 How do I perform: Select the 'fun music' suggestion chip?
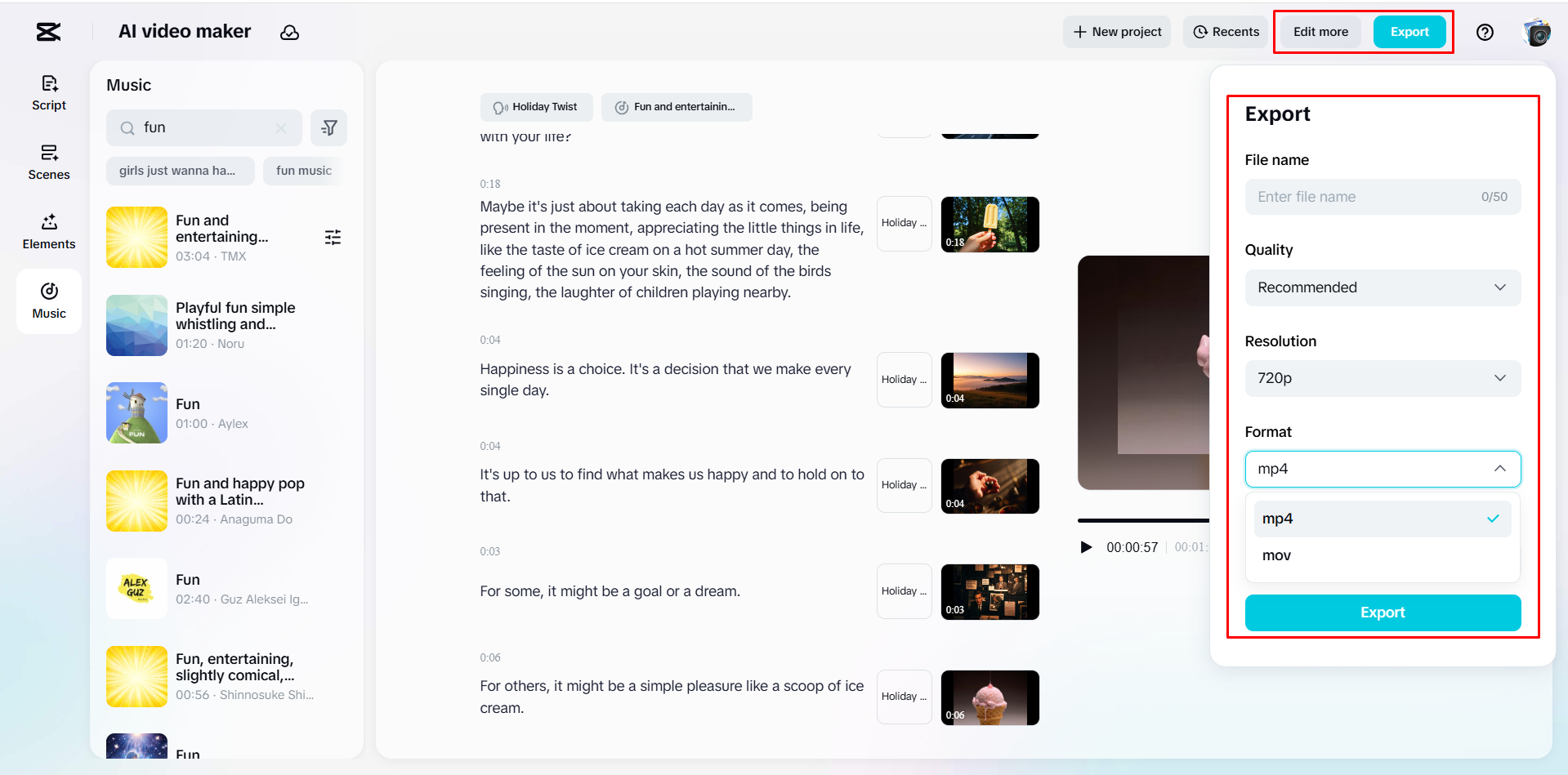click(304, 171)
